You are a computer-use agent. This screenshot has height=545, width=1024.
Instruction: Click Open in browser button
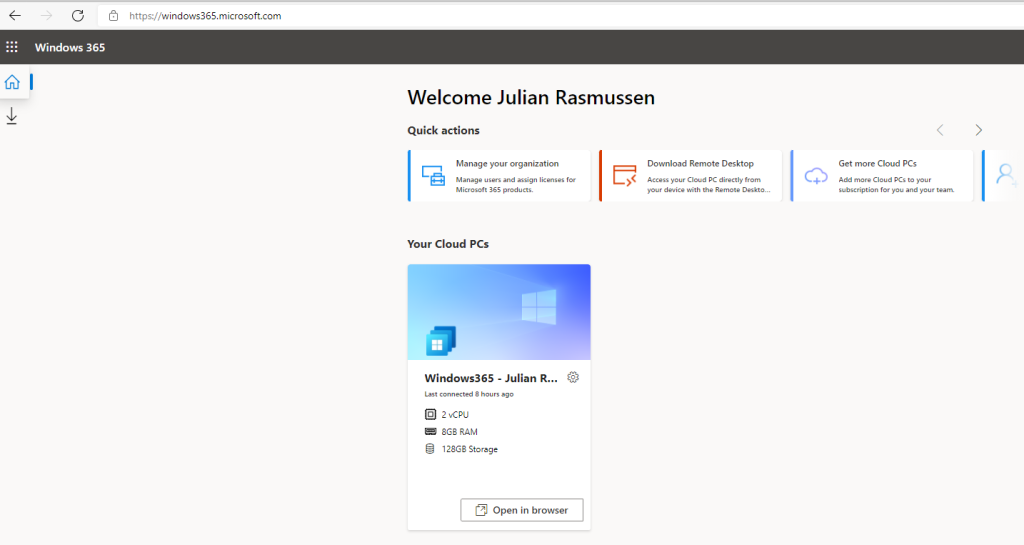click(x=522, y=510)
